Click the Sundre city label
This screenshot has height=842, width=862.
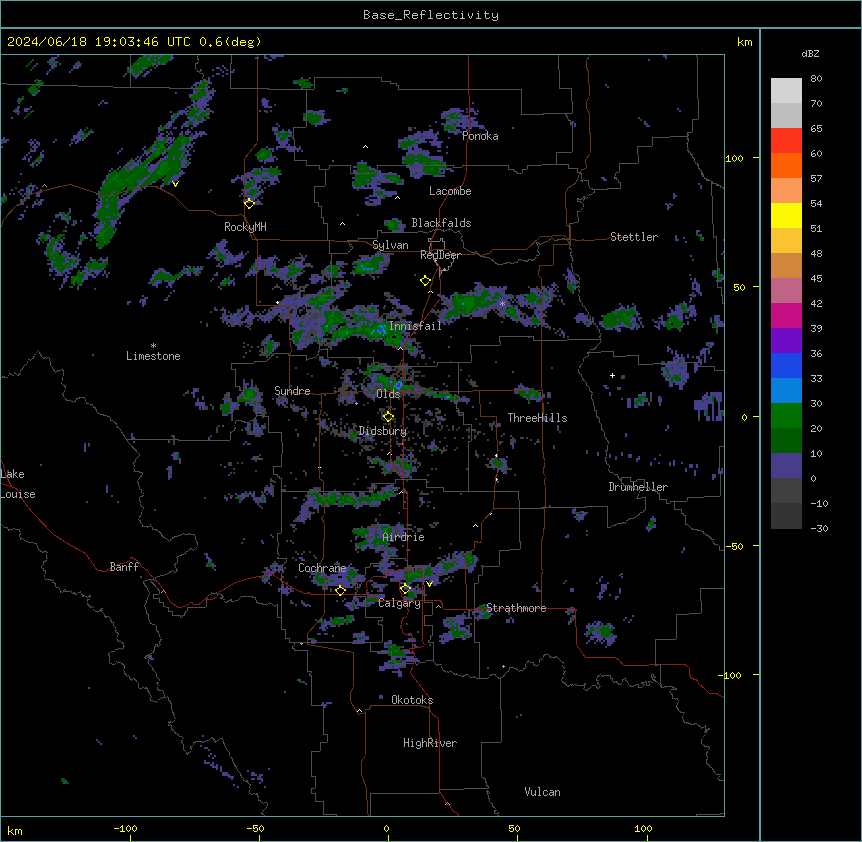[292, 391]
